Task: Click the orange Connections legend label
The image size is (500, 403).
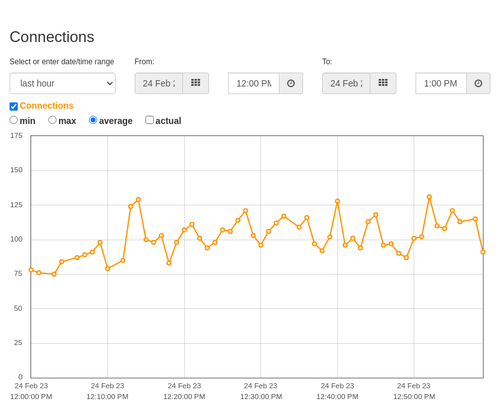Action: (x=46, y=106)
